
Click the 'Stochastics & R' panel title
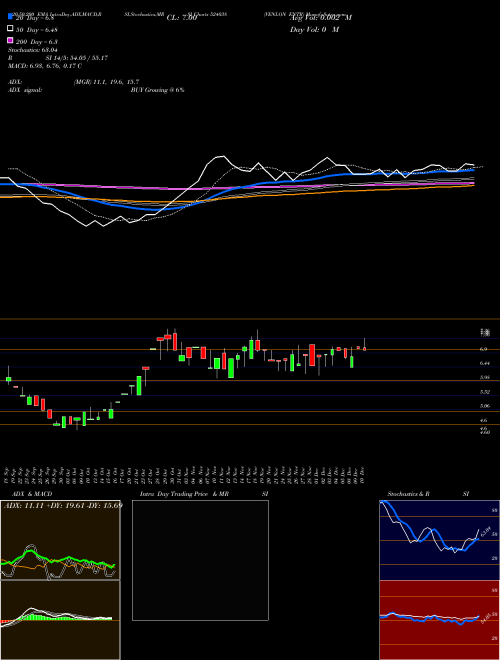(x=409, y=494)
